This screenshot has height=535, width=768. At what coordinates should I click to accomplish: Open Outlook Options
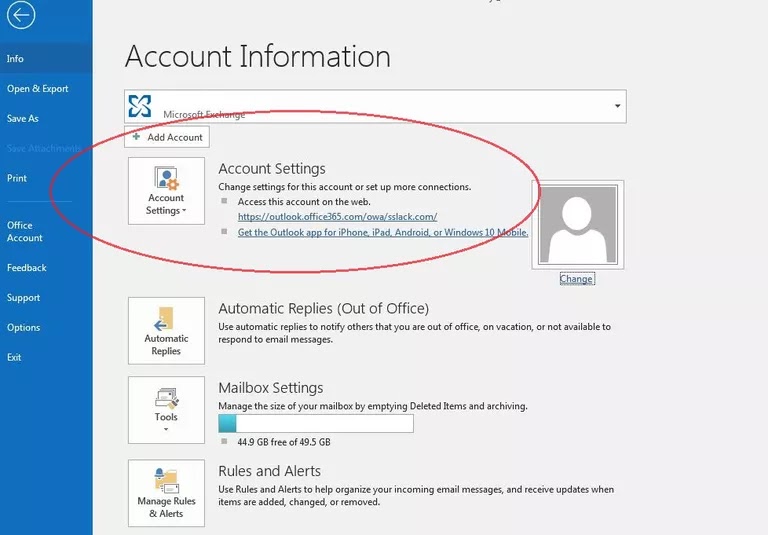[24, 328]
